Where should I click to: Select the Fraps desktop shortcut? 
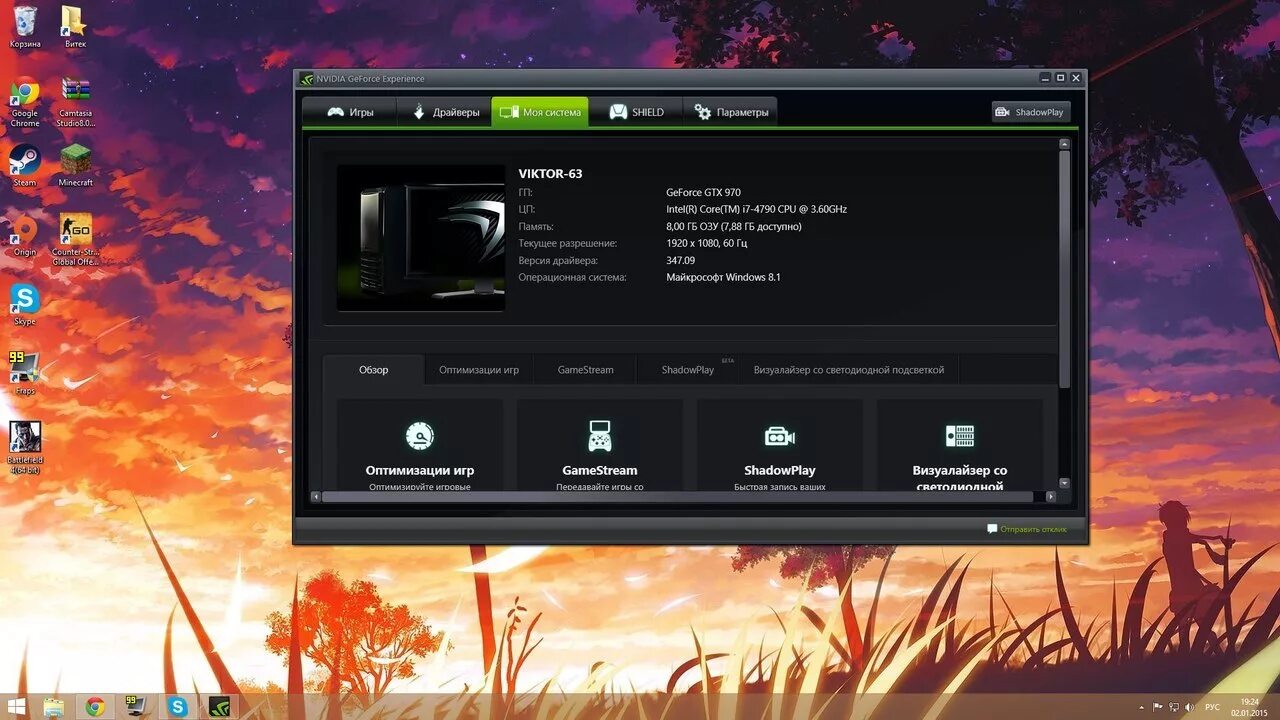coord(25,373)
